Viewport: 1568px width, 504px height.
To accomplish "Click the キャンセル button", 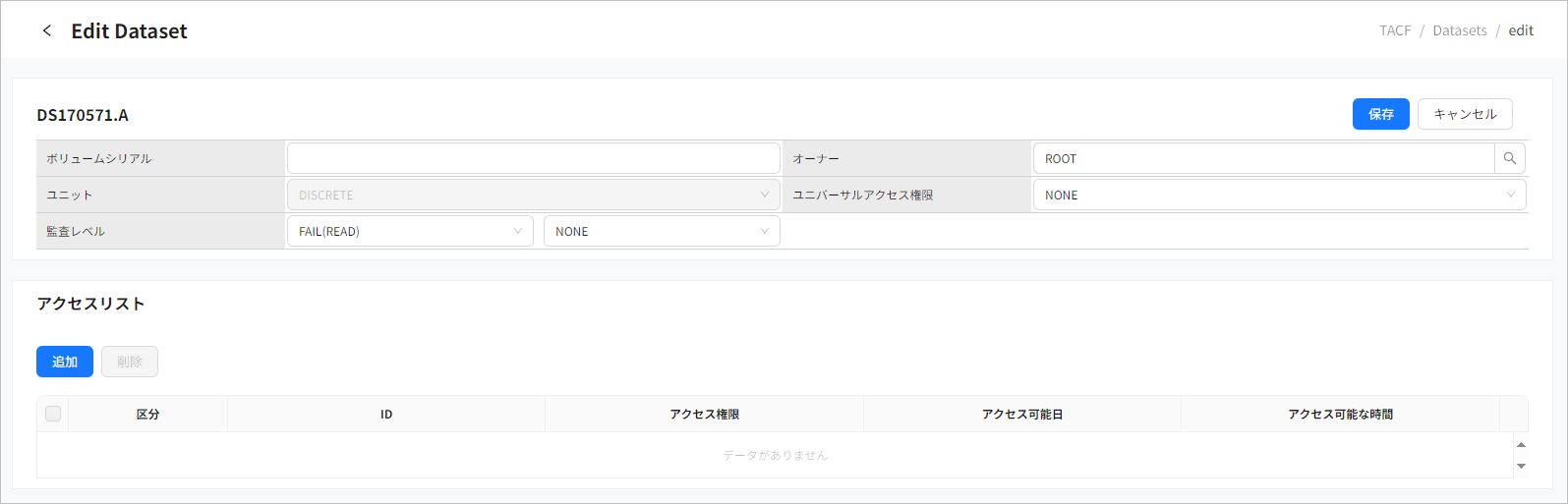I will (1464, 114).
